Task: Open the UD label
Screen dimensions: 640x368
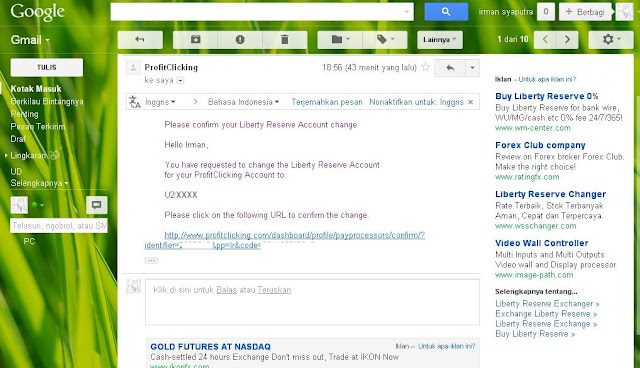Action: (x=16, y=172)
